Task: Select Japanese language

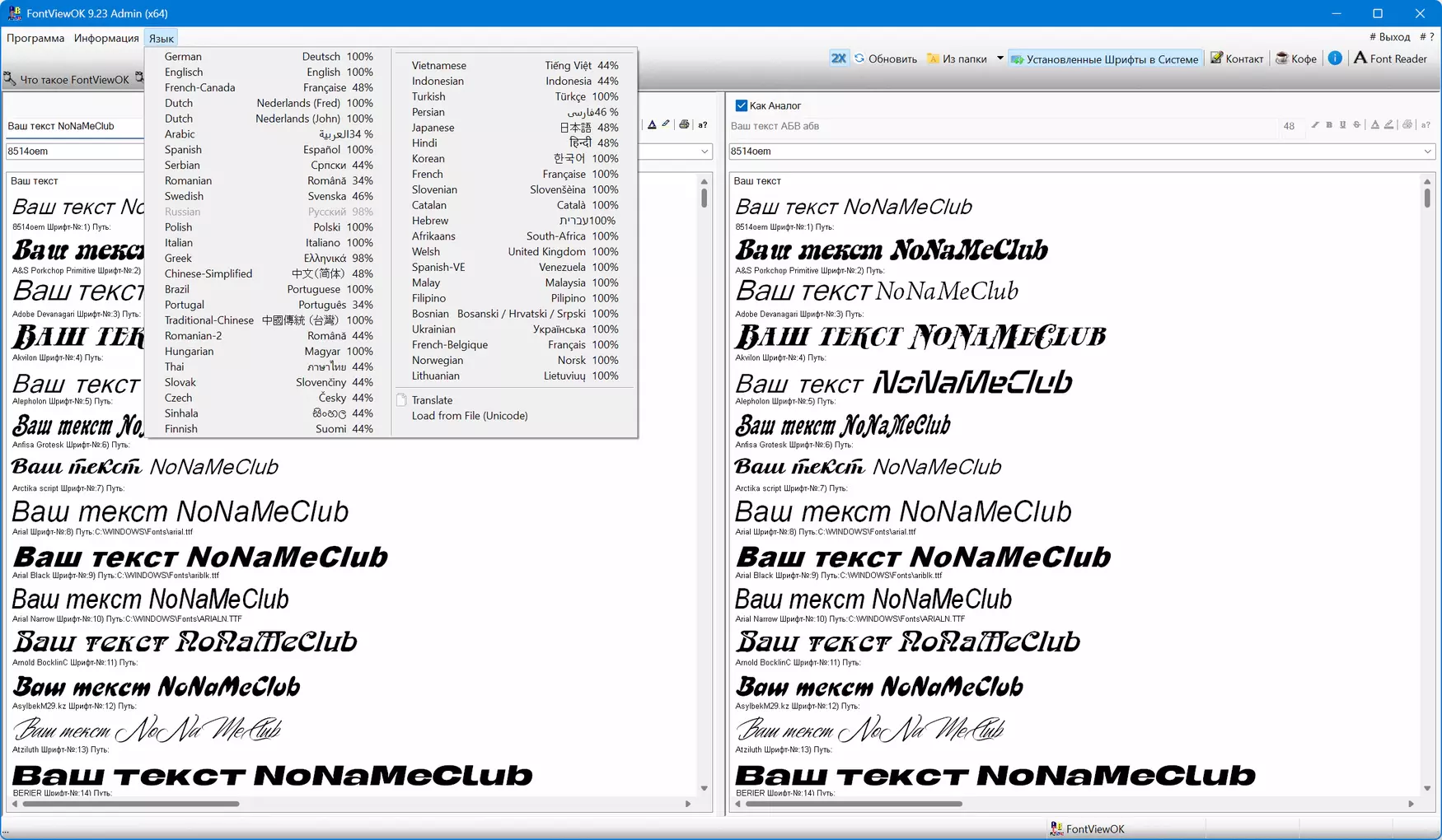Action: click(515, 128)
